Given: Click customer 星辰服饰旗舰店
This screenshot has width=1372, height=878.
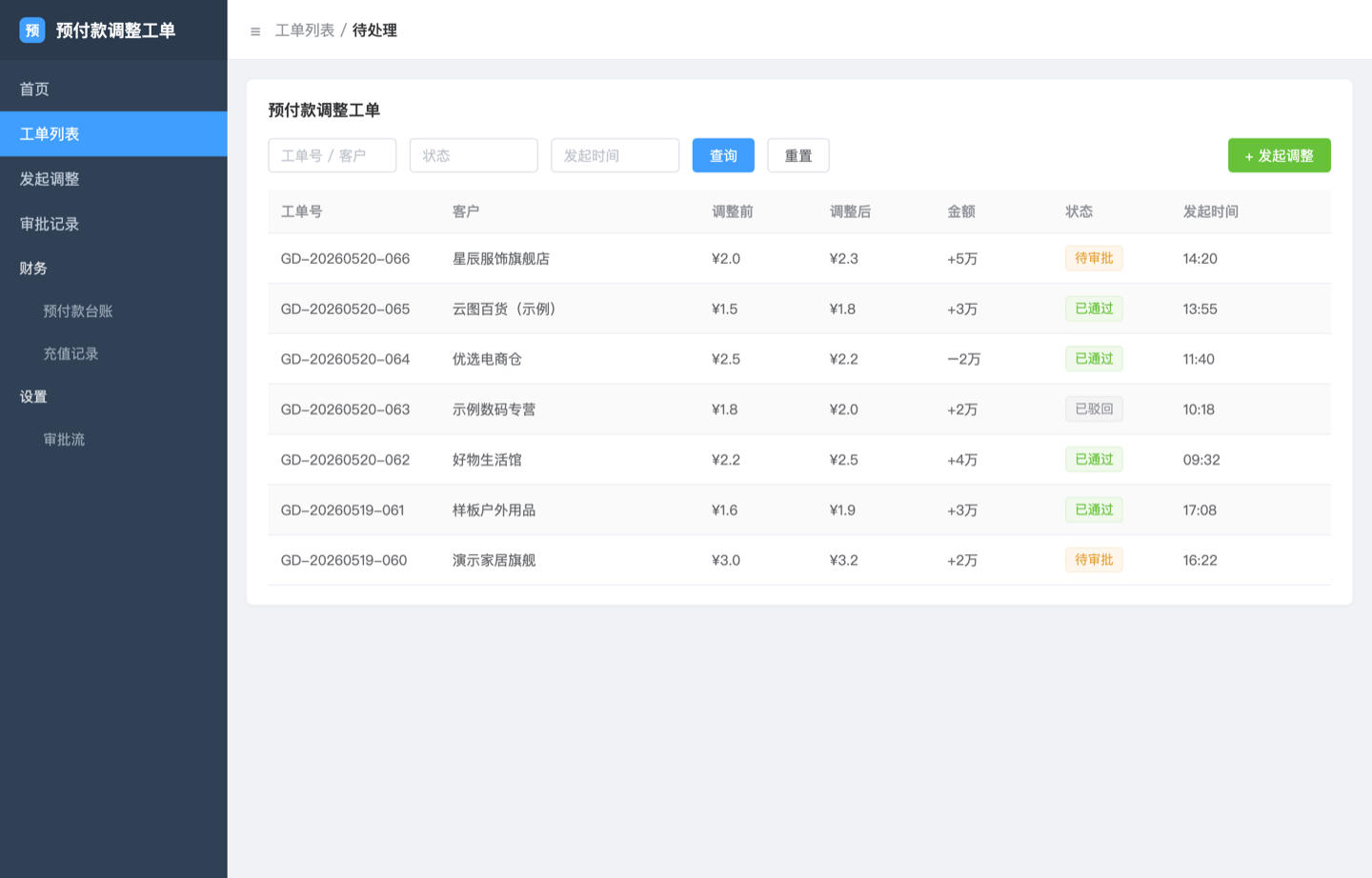Looking at the screenshot, I should point(501,259).
